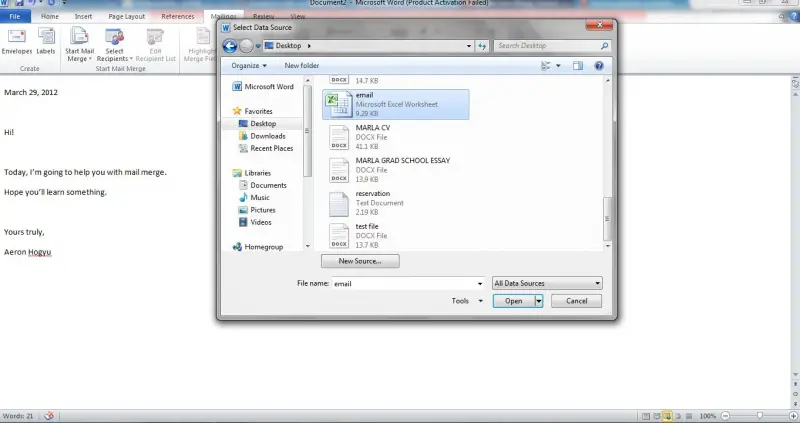Click the recent pages dropdown arrow
The width and height of the screenshot is (800, 423).
pyautogui.click(x=258, y=46)
